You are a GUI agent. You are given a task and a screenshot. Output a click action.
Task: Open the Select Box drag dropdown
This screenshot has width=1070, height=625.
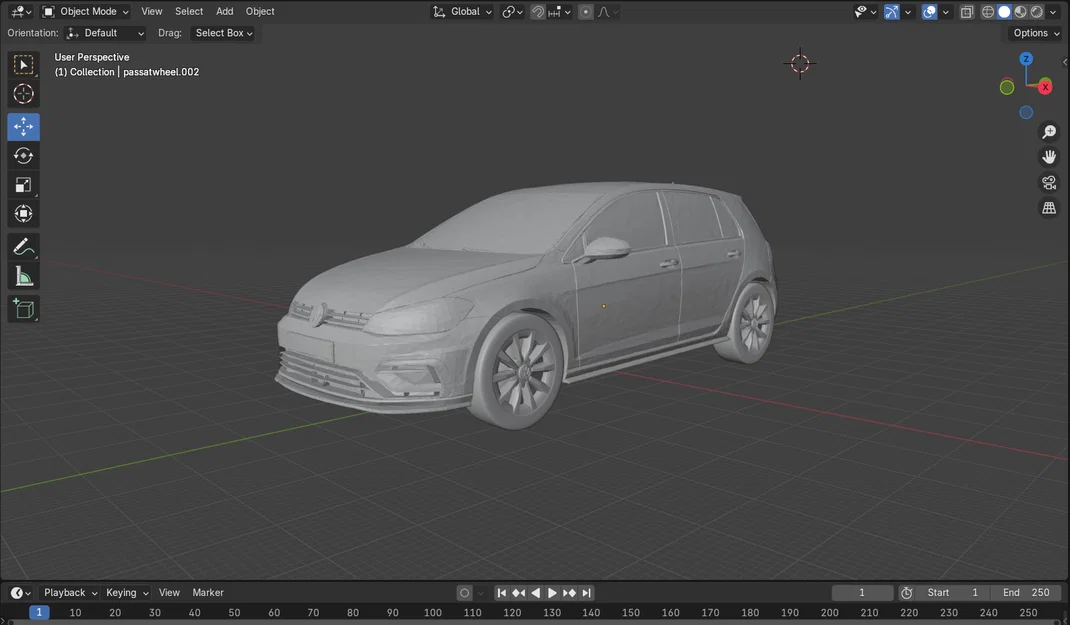click(x=222, y=32)
